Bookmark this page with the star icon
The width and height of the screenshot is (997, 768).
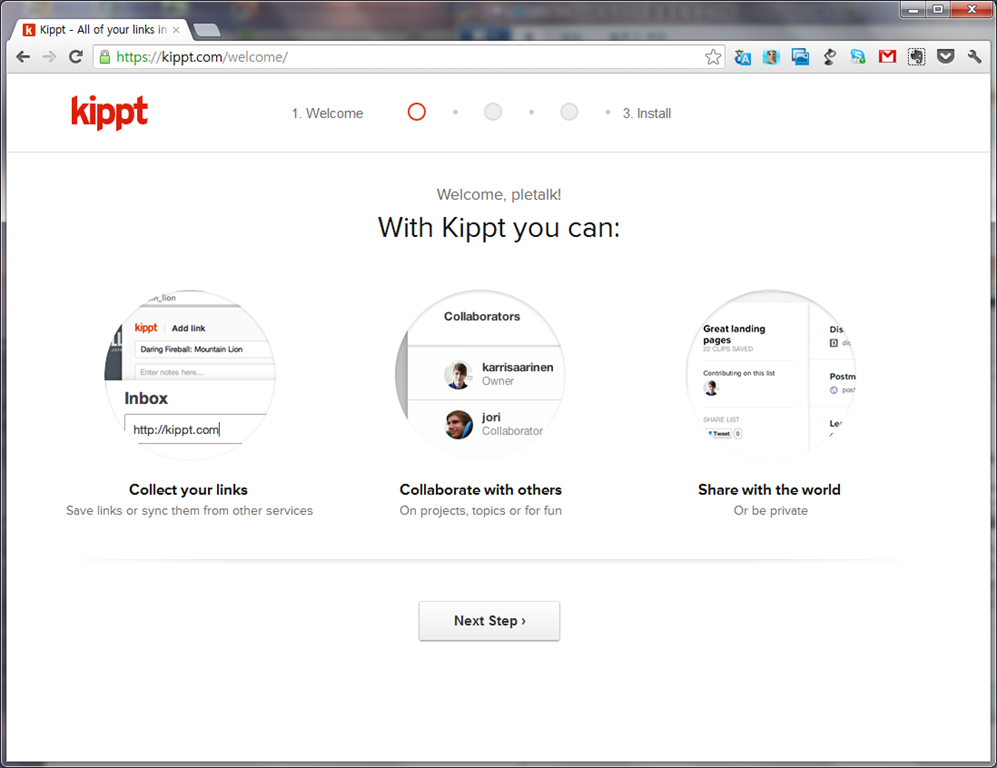click(713, 57)
